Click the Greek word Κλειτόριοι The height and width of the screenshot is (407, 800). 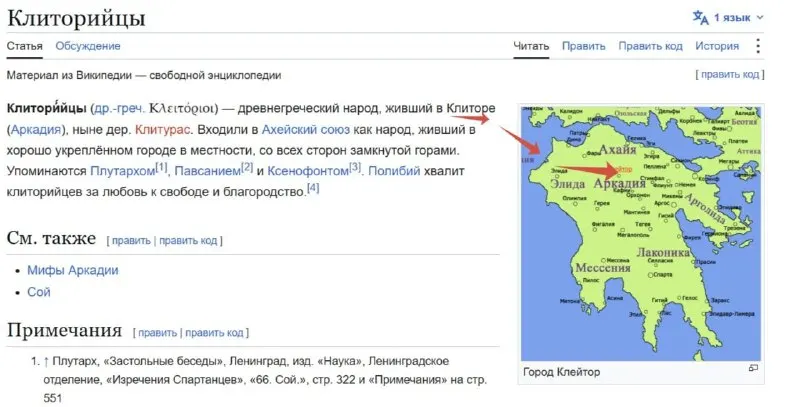pos(183,109)
